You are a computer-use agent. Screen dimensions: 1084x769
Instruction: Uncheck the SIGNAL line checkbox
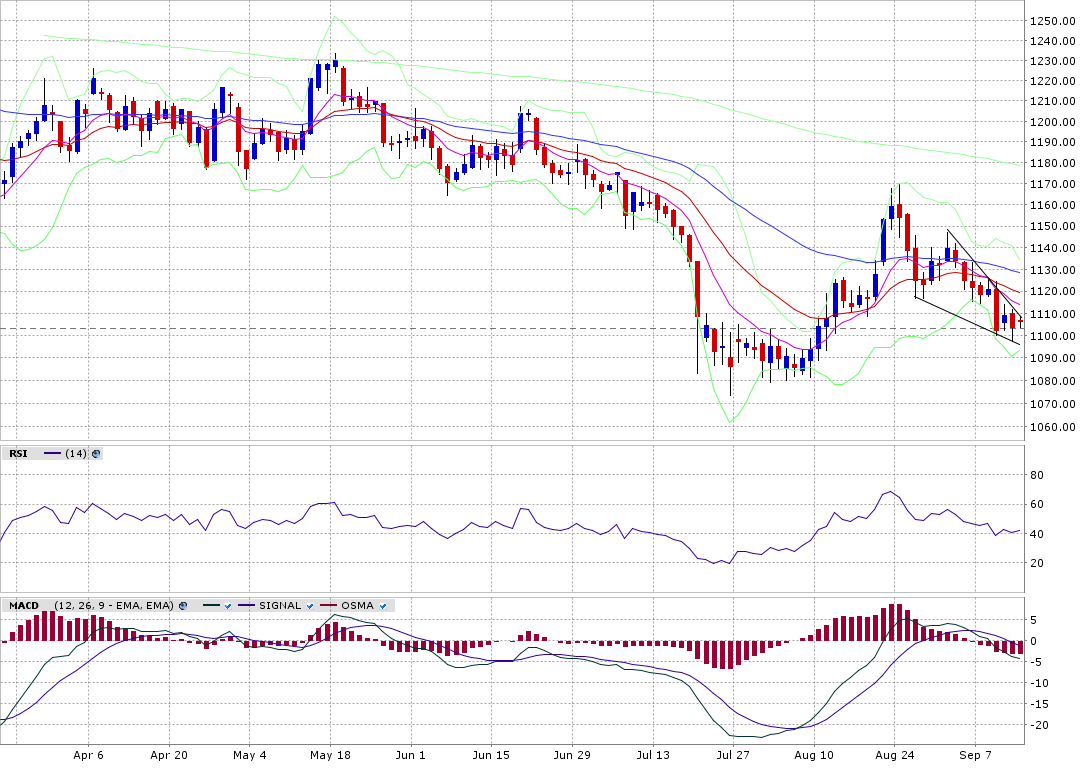[311, 606]
